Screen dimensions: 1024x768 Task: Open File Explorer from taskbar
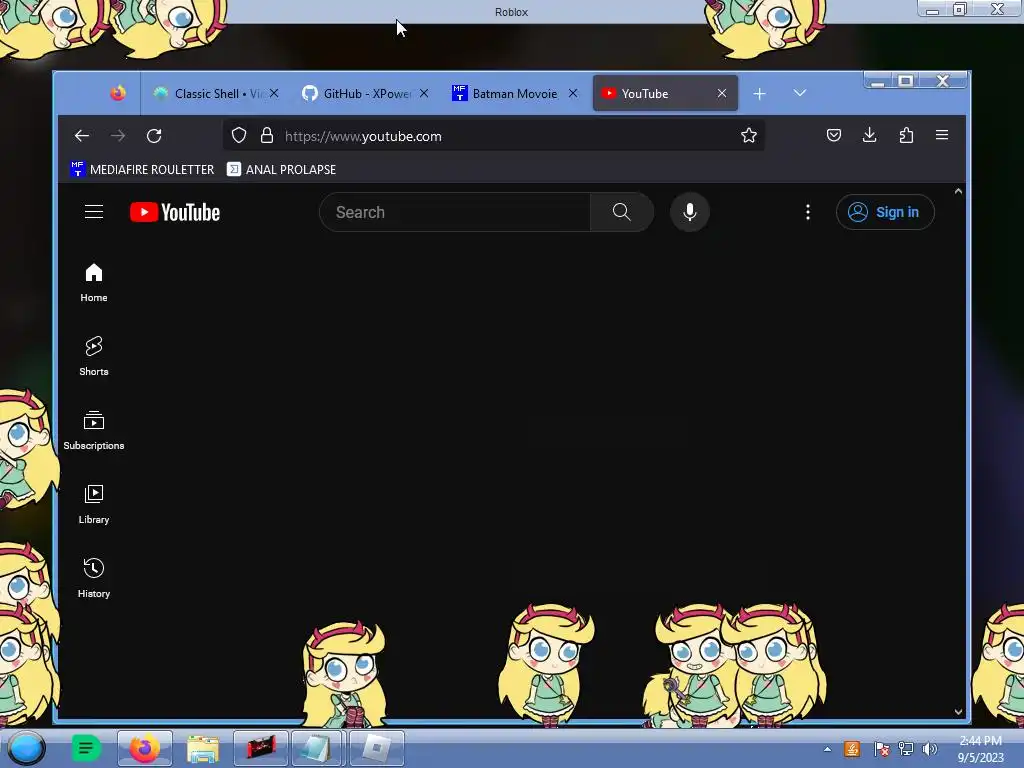pos(203,748)
